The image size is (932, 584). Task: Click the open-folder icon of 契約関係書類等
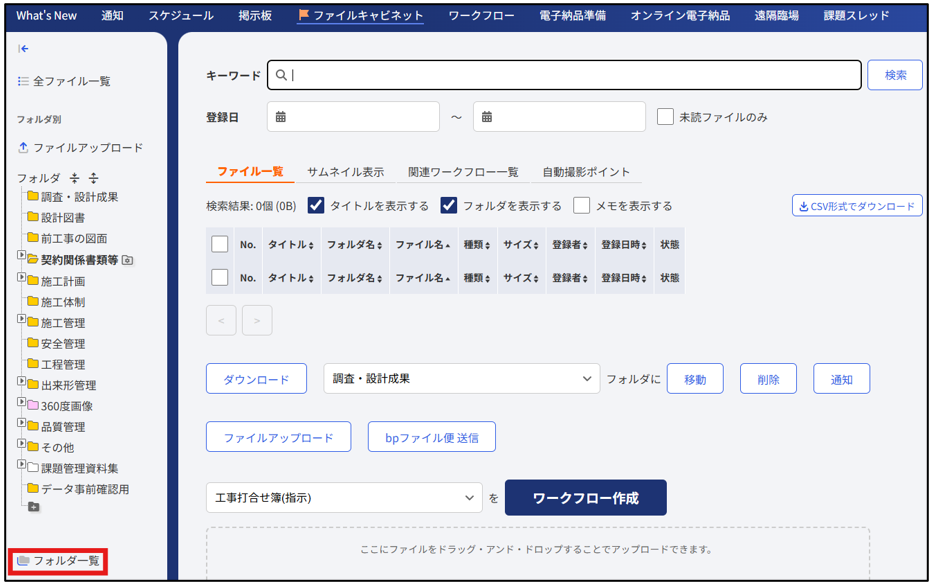33,260
